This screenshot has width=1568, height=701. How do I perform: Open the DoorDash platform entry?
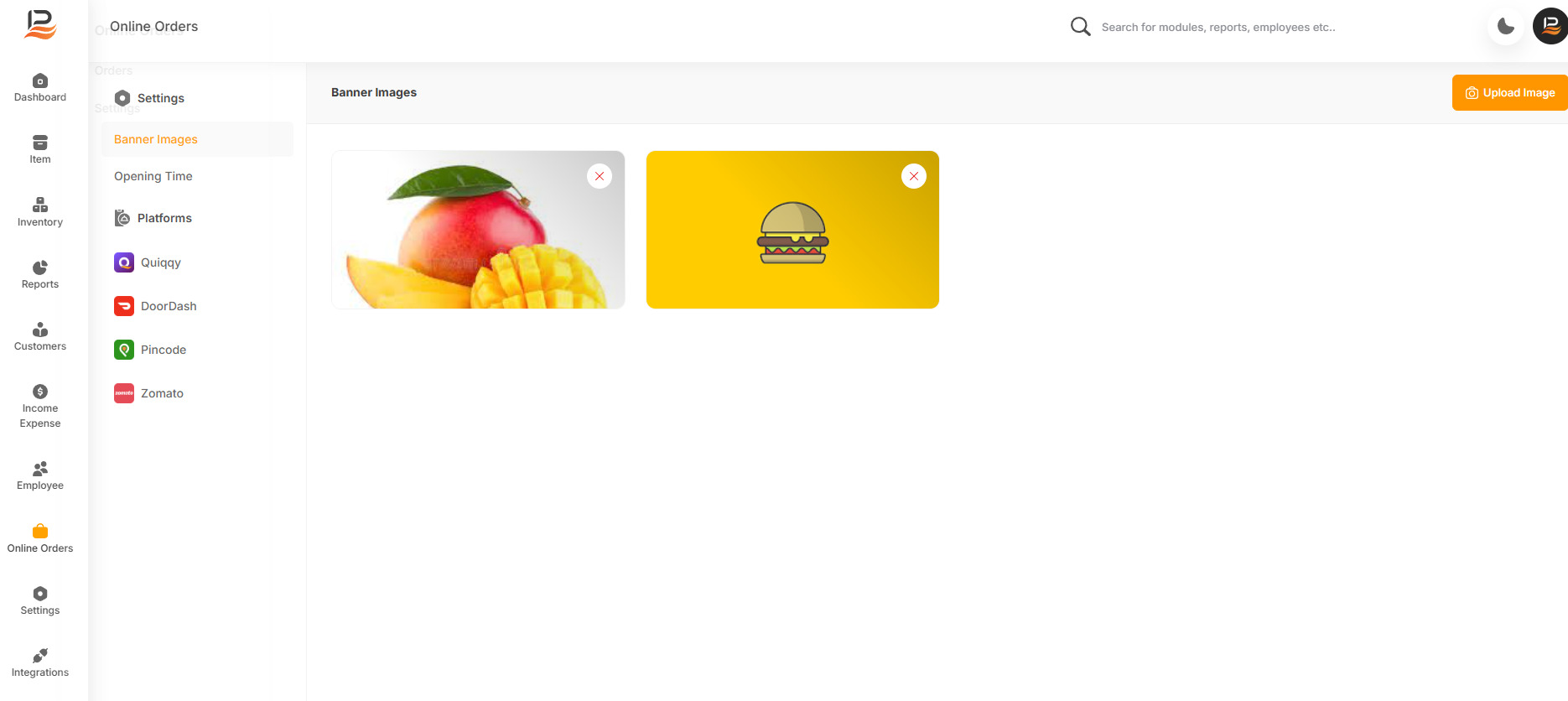pos(155,306)
